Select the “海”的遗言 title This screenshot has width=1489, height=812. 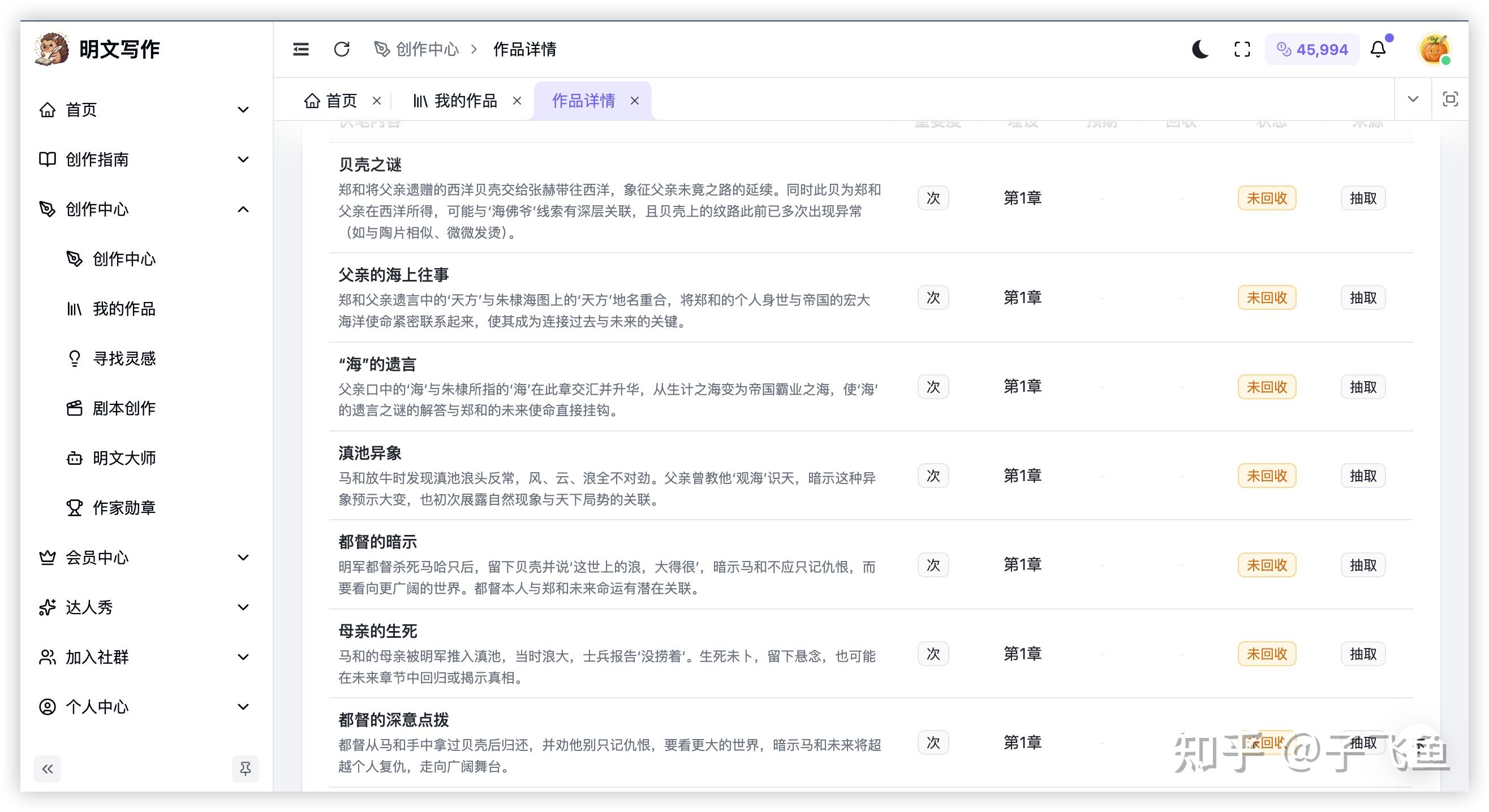pos(377,364)
